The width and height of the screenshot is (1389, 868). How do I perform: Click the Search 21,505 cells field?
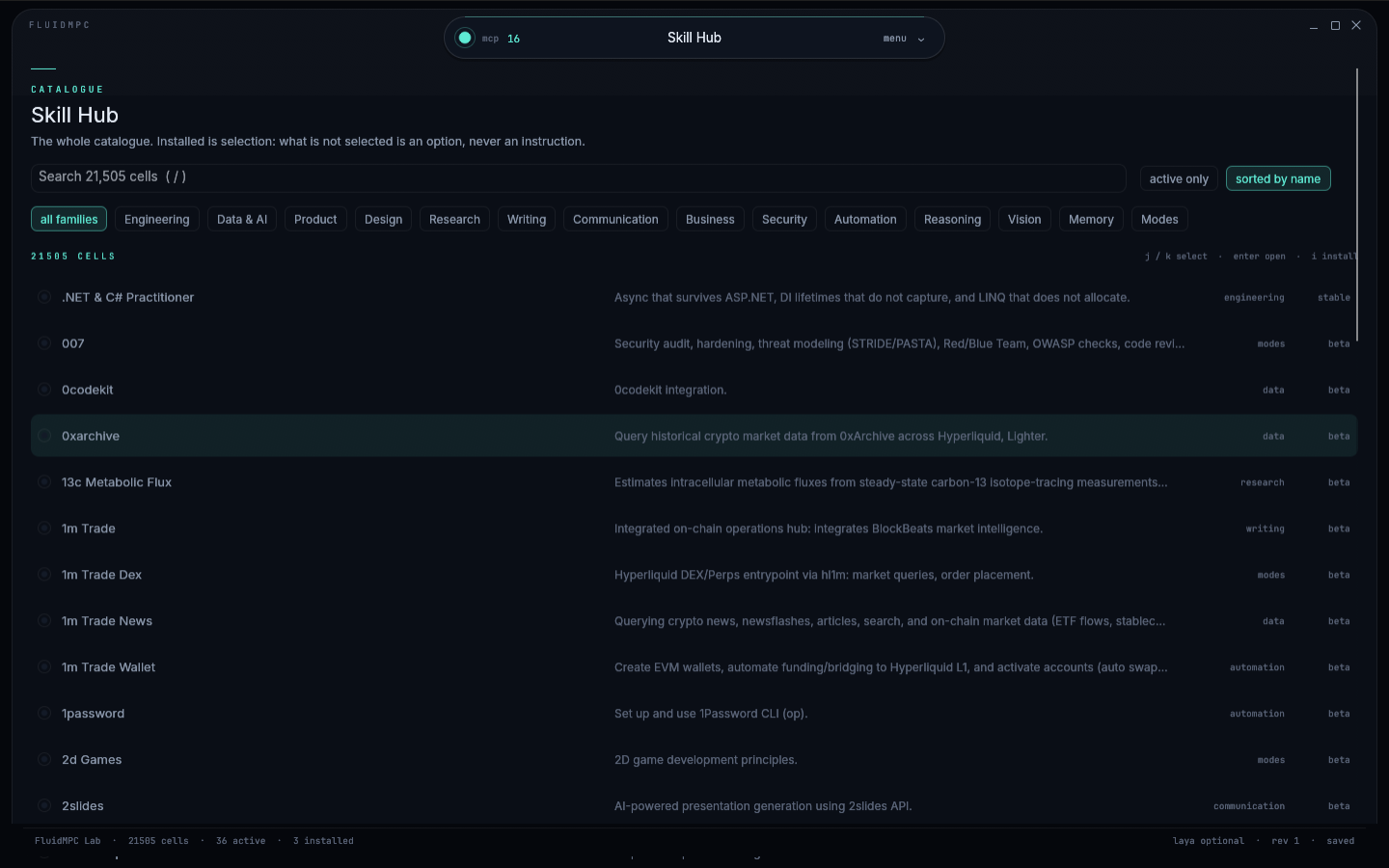tap(579, 177)
